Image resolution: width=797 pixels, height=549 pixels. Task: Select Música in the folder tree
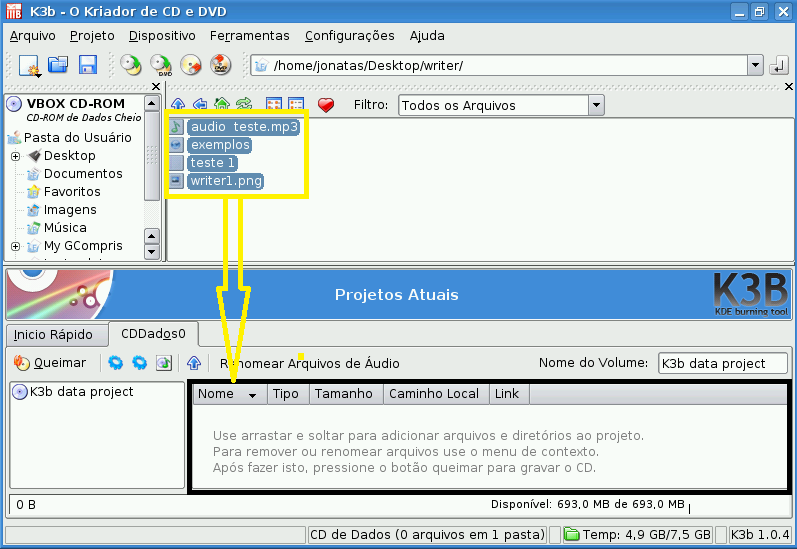pos(65,228)
